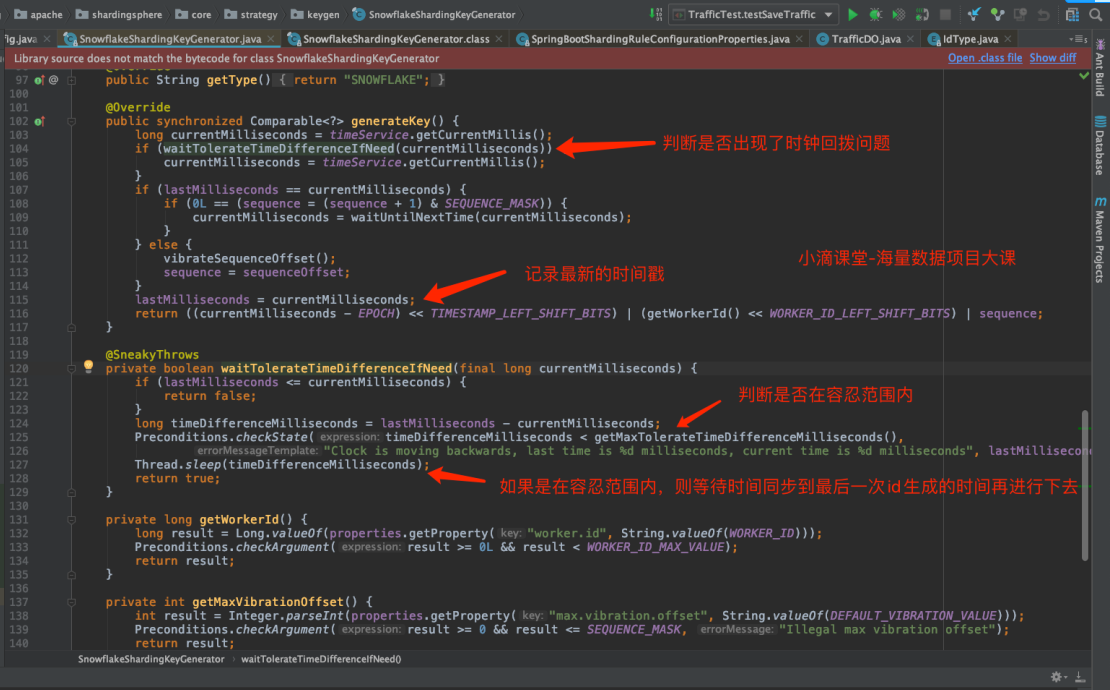Close SpringBootShardingRuleConfigurationProperties.java tab
Screen dimensions: 1110x690
799,39
